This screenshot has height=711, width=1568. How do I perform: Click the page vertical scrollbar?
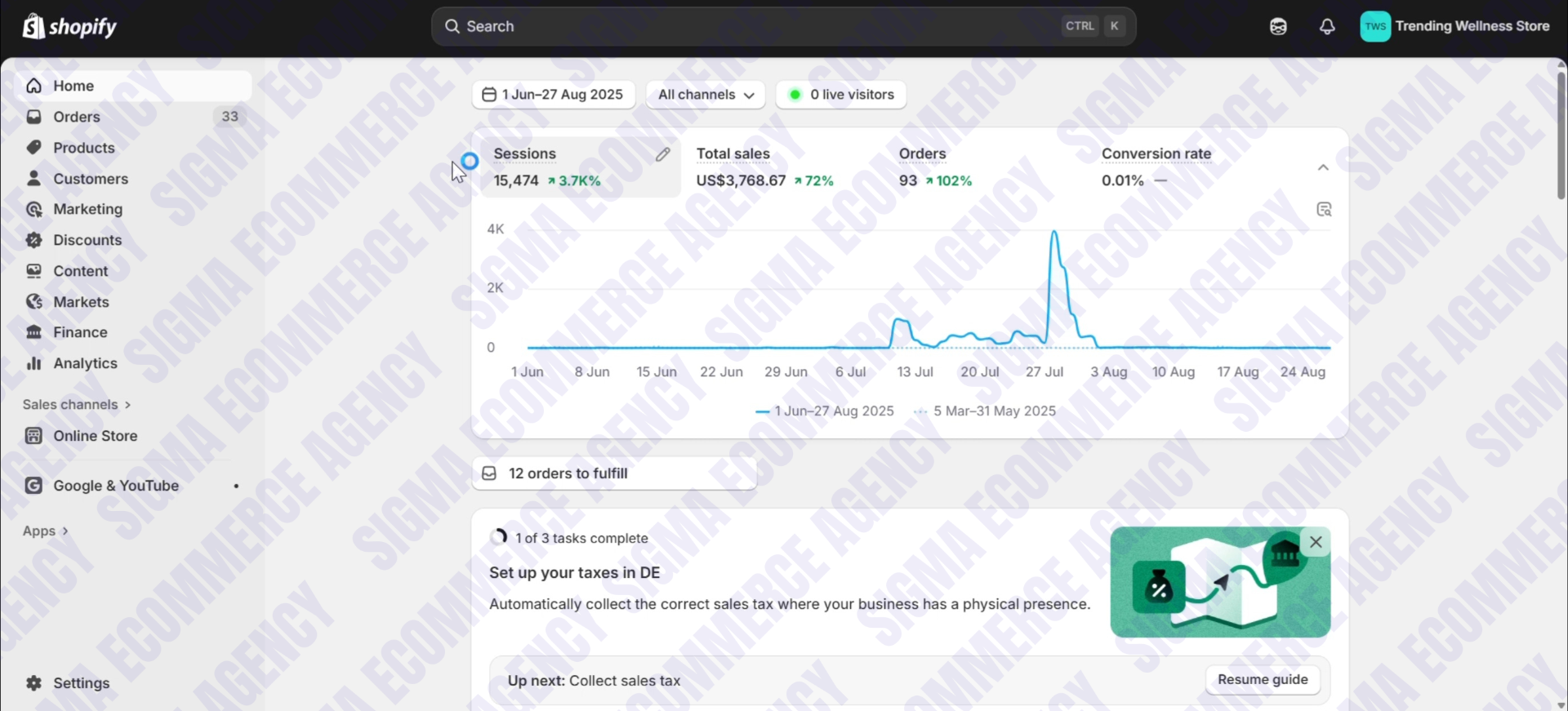coord(1561,135)
